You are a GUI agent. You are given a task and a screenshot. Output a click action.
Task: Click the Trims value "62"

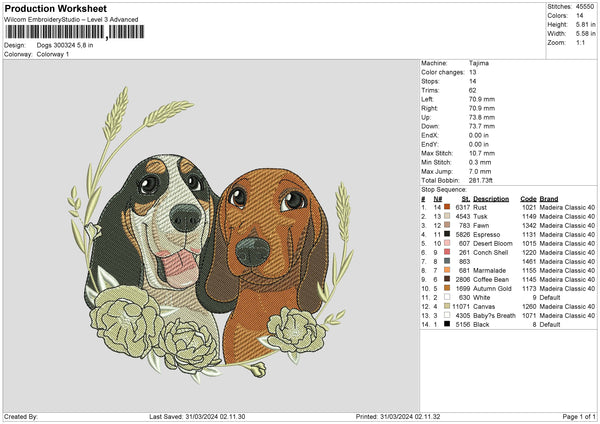473,90
